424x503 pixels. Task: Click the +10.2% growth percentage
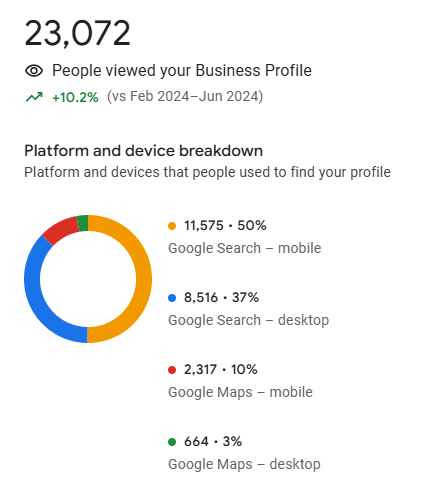[75, 97]
